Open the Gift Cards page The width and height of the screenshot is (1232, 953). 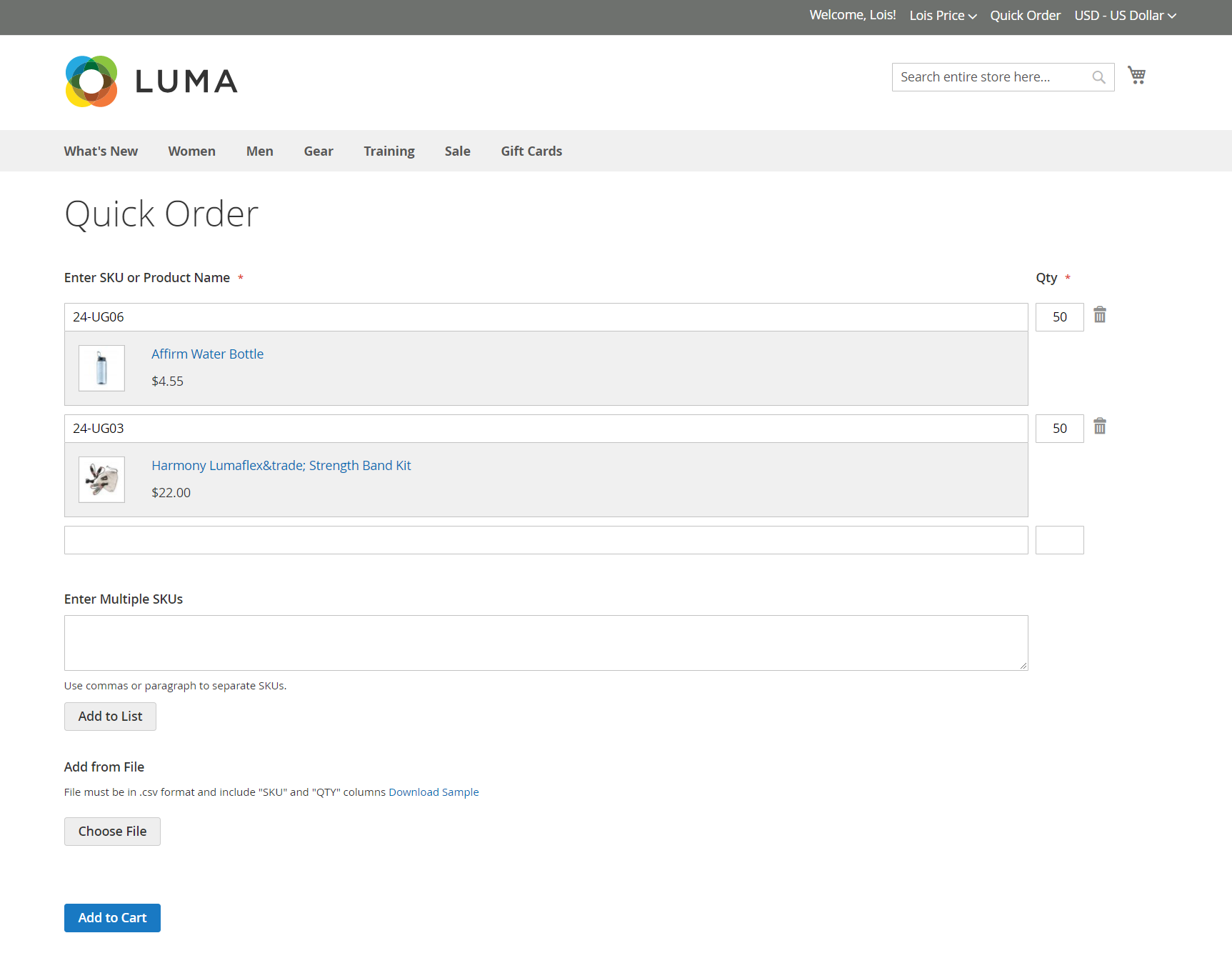coord(531,151)
